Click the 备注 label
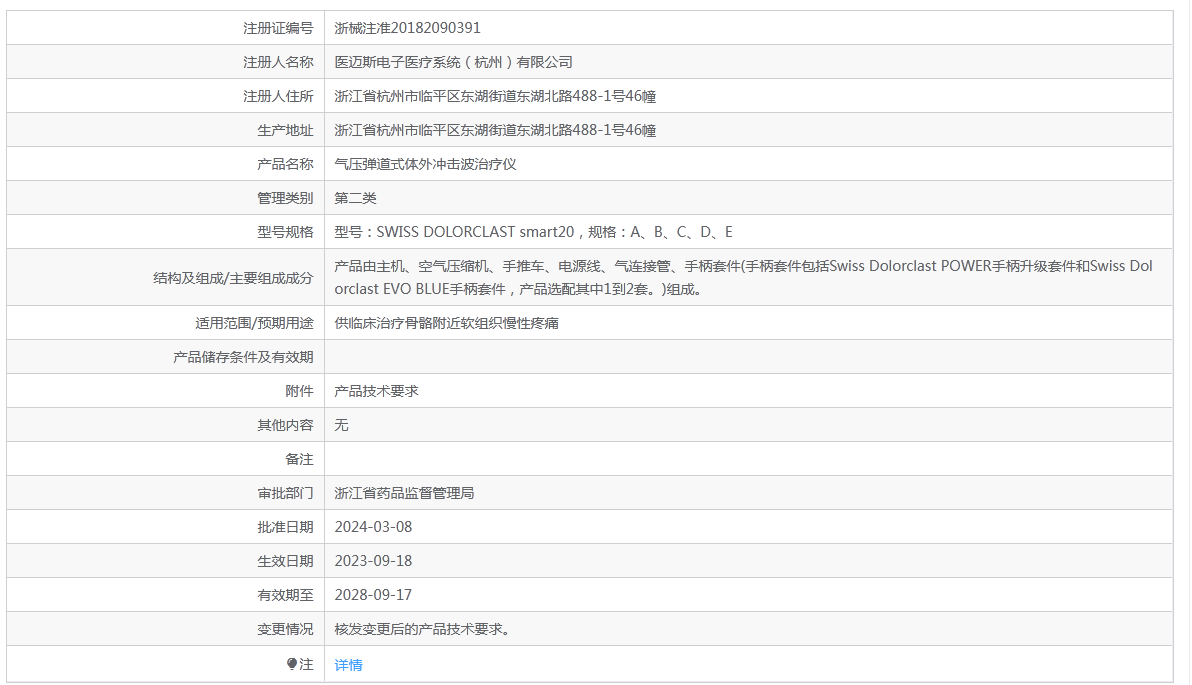 click(x=300, y=459)
